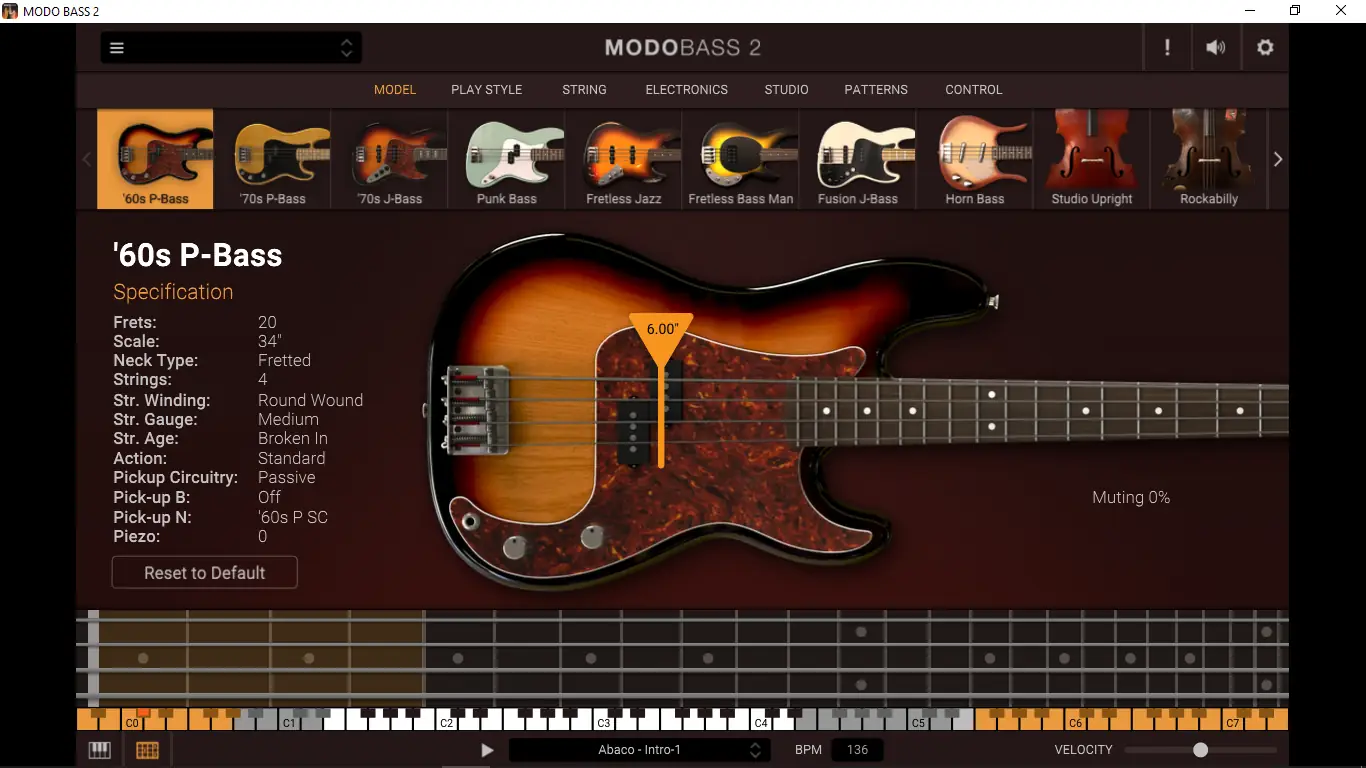
Task: Click the C2 piano key
Action: click(x=447, y=720)
